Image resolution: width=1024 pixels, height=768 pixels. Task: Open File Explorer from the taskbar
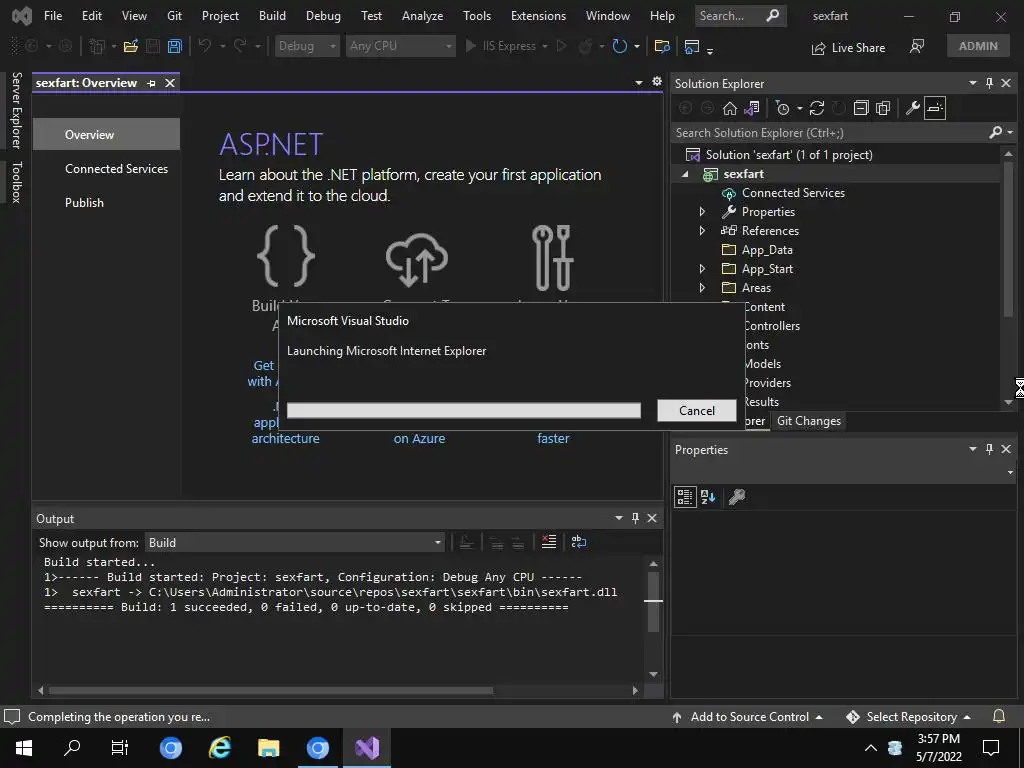(268, 748)
